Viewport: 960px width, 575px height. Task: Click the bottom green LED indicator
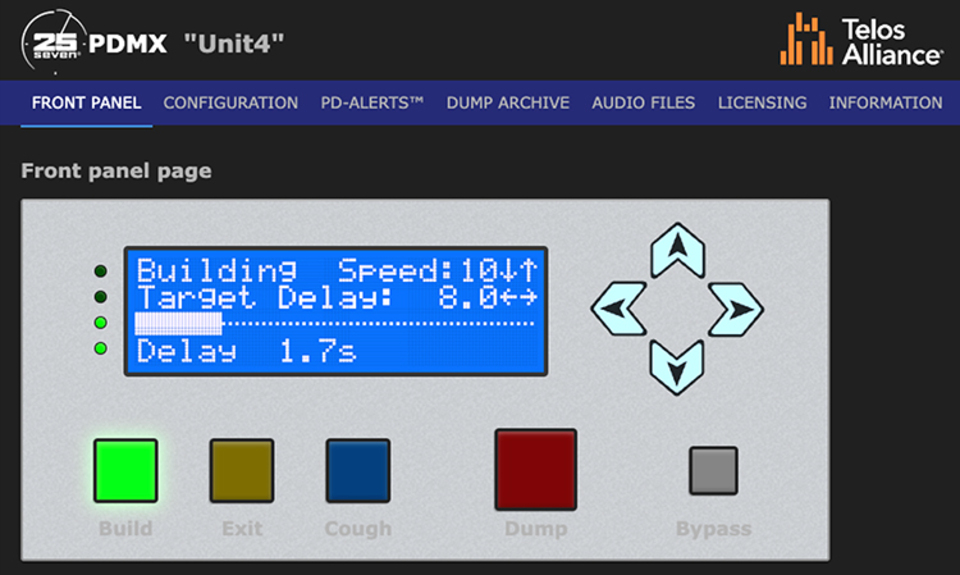pyautogui.click(x=100, y=348)
